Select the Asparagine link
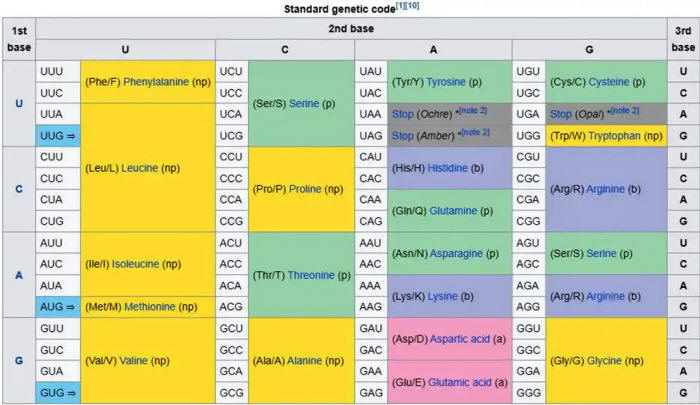Screen dimensions: 700x405 [x=457, y=254]
